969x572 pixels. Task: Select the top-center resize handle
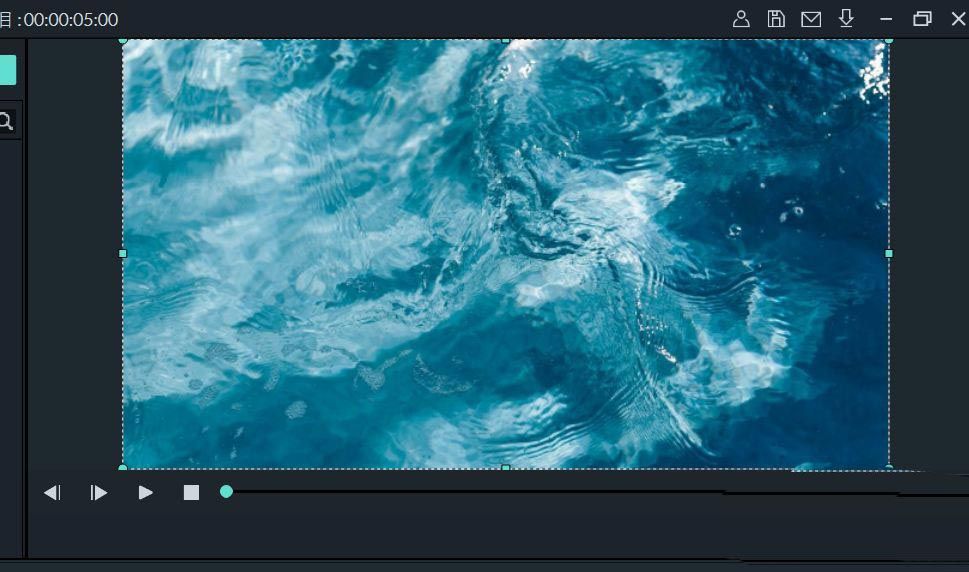tap(506, 41)
